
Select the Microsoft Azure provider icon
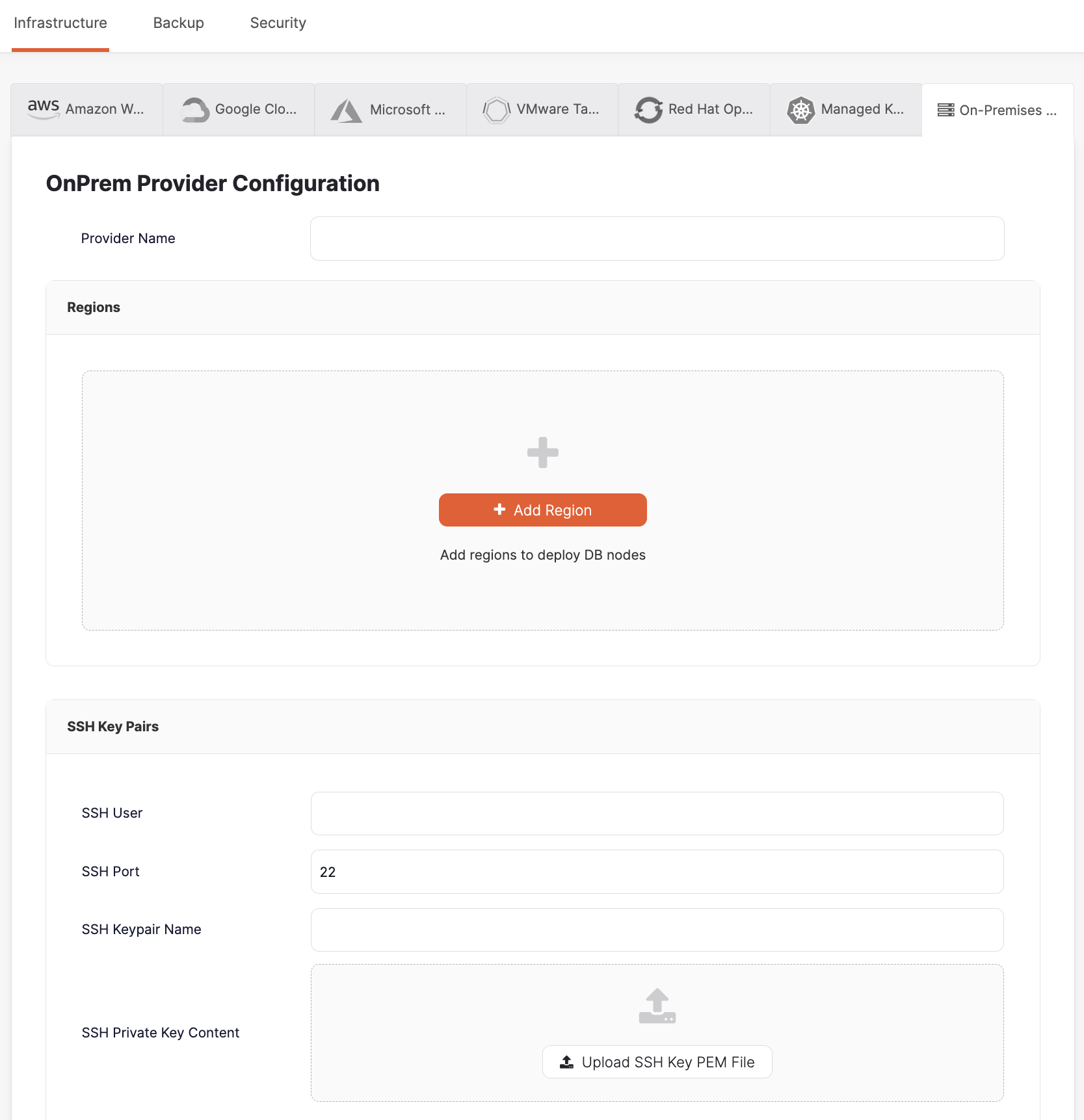tap(346, 109)
